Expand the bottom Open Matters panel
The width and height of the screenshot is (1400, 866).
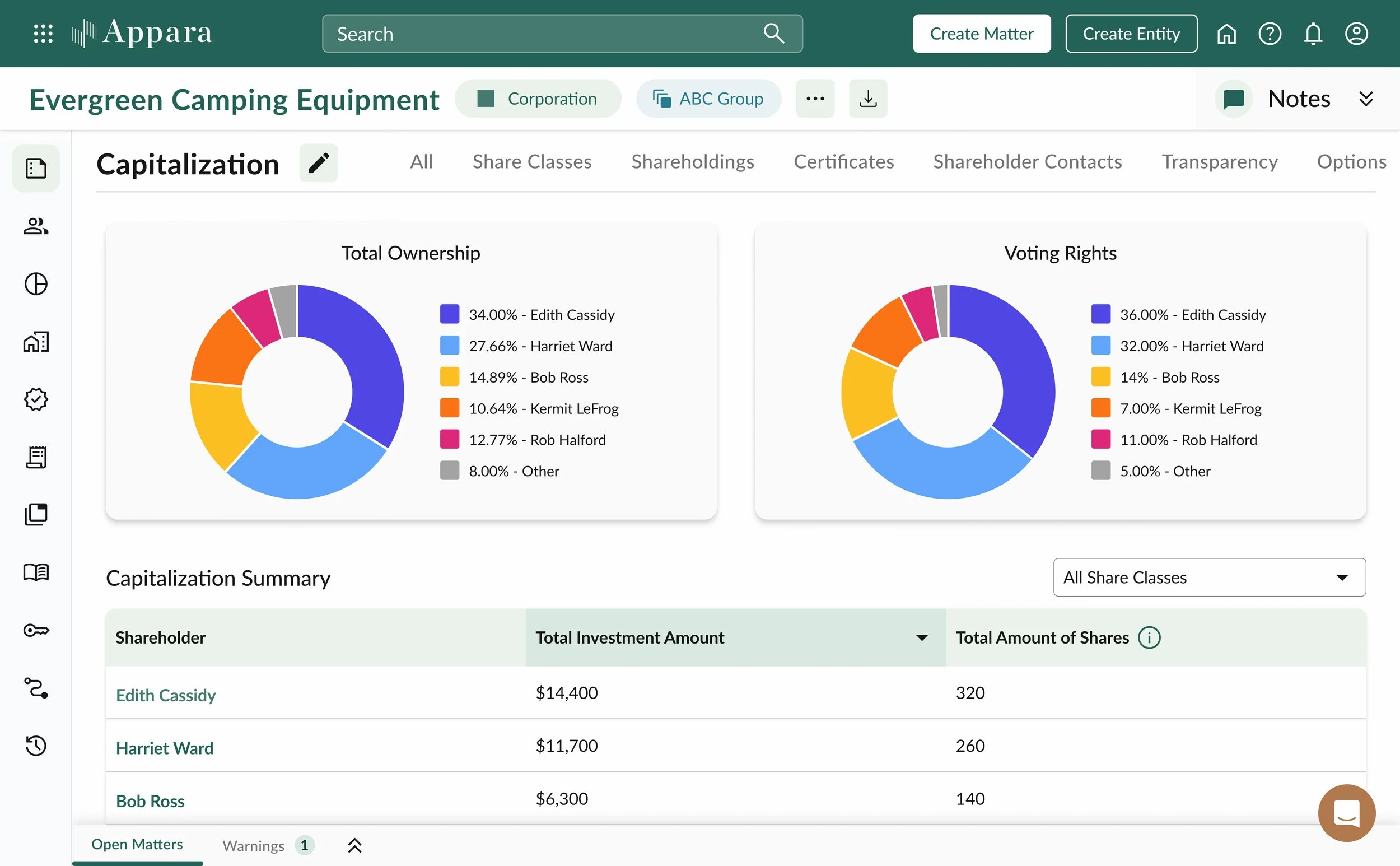pos(354,845)
